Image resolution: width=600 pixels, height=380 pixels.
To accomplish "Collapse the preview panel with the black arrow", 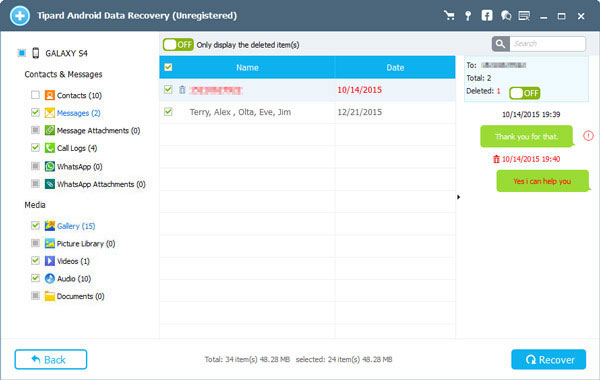I will pos(458,197).
